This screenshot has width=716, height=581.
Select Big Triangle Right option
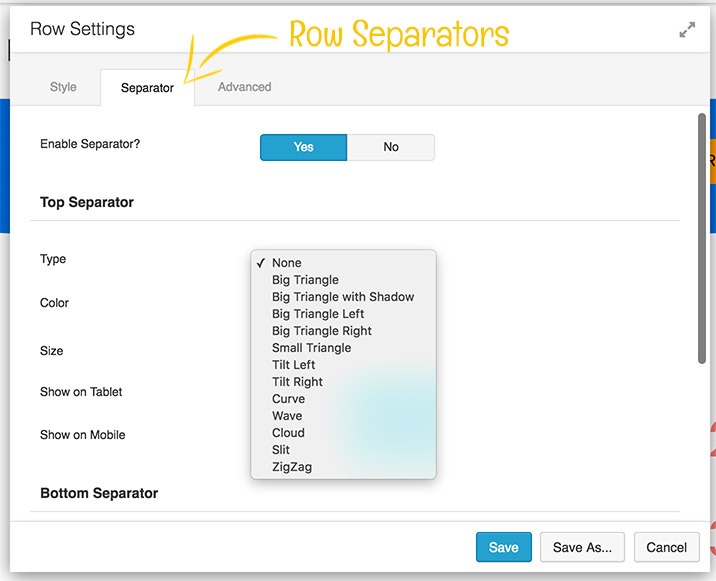click(x=321, y=331)
